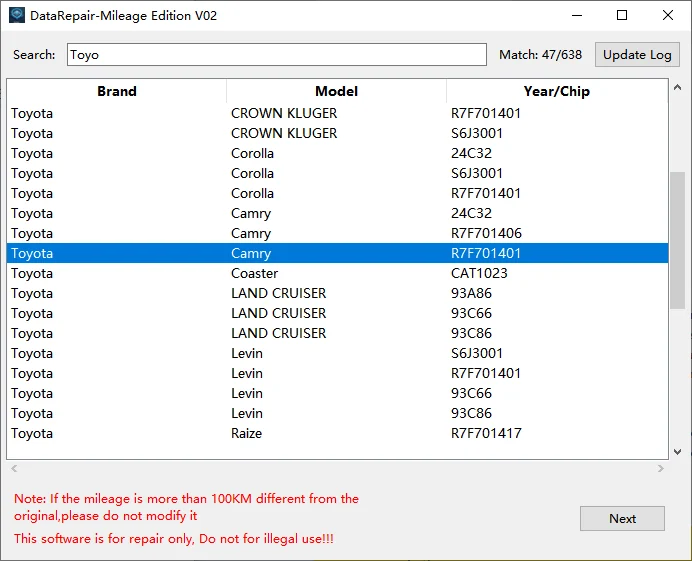The image size is (692, 561).
Task: Select the Camry 24C32 row
Action: pyautogui.click(x=337, y=213)
